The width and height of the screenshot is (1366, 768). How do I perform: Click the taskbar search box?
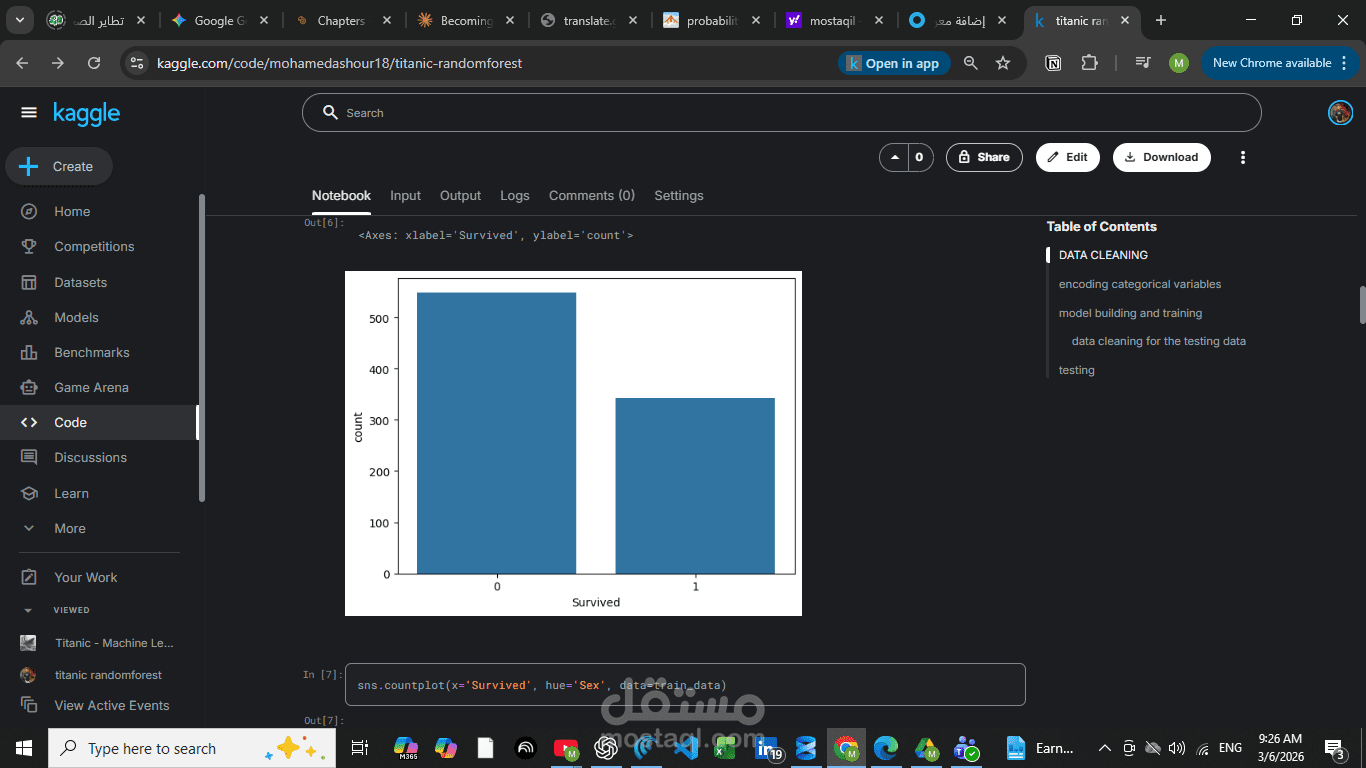(192, 748)
